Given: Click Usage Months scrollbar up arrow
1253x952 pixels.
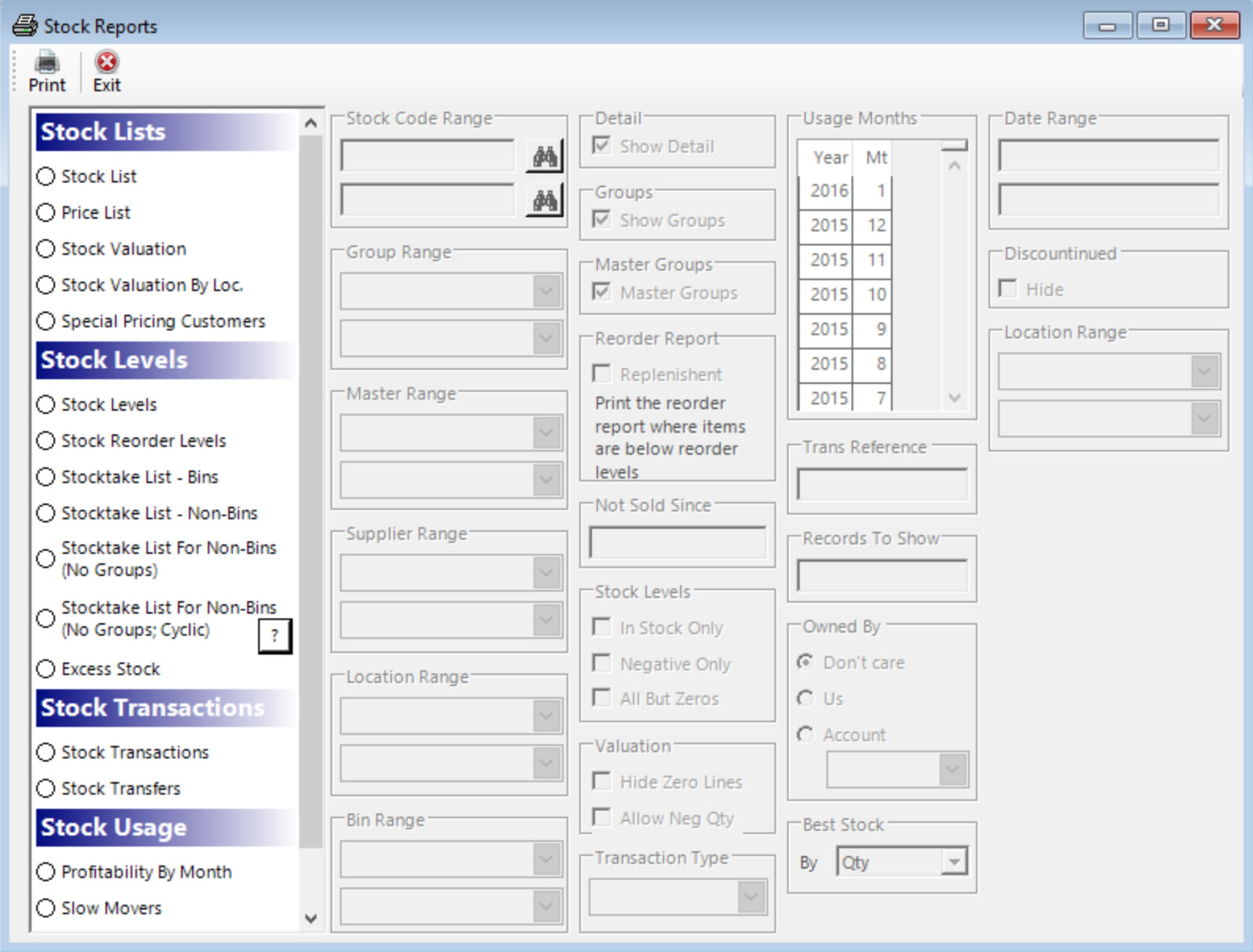Looking at the screenshot, I should coord(955,165).
